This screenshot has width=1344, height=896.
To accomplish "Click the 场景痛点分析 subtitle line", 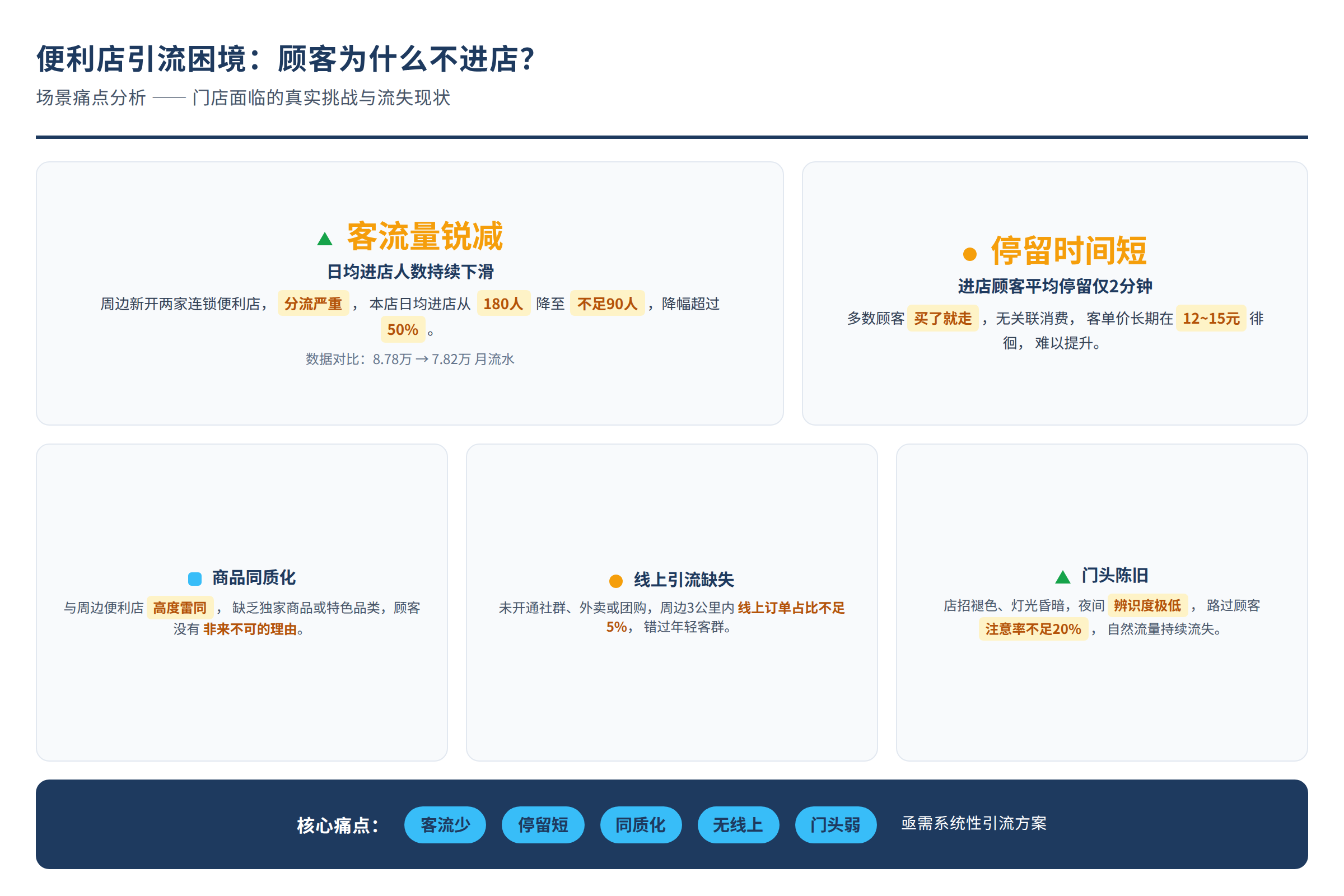I will (x=243, y=97).
